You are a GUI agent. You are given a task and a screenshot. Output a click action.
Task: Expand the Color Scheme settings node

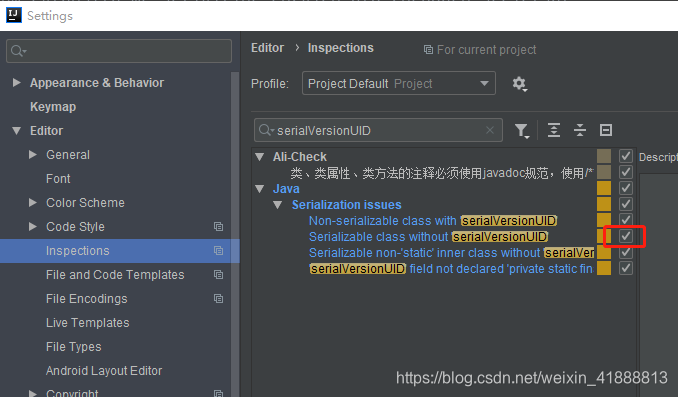click(32, 202)
